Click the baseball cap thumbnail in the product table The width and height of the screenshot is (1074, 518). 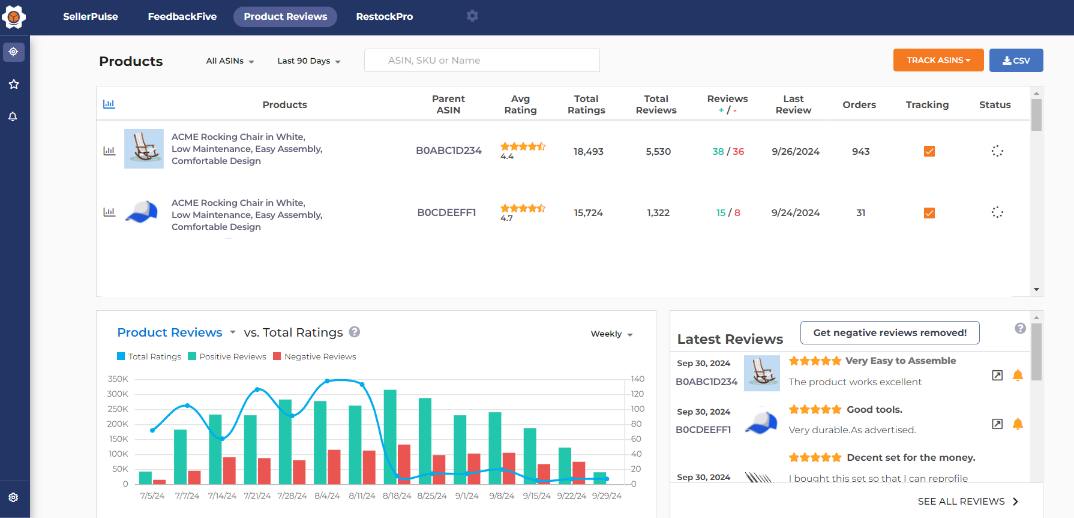[142, 212]
